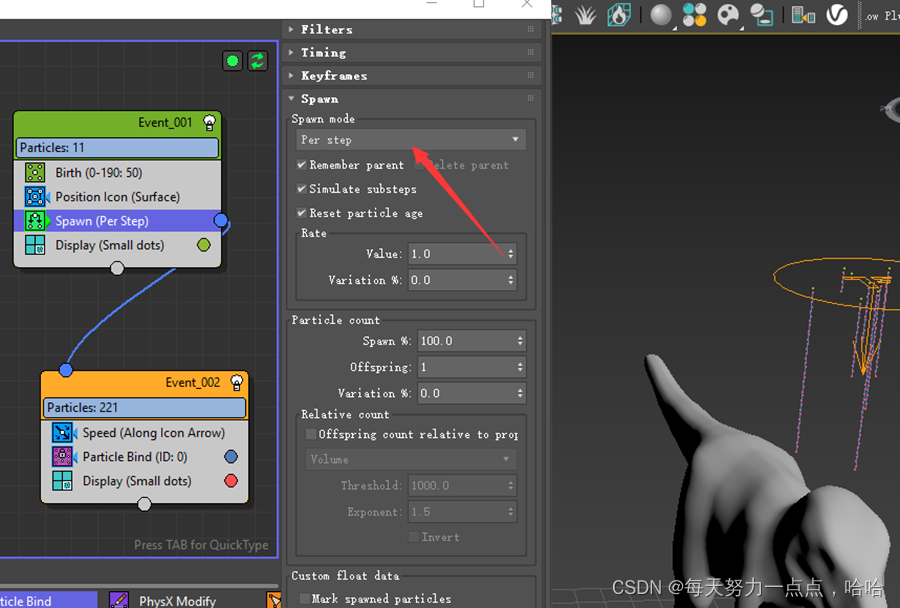This screenshot has width=900, height=608.
Task: Toggle Event_001's lightbulb to disable the event
Action: pyautogui.click(x=208, y=122)
